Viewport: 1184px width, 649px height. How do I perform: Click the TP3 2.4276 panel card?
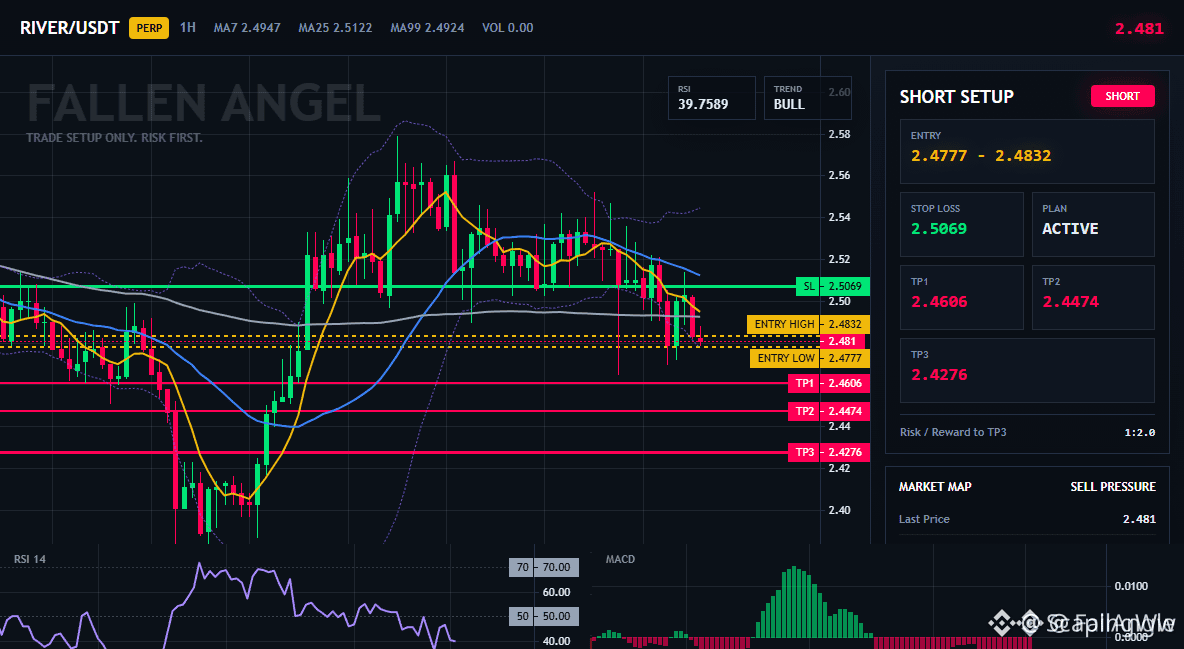tap(1027, 370)
